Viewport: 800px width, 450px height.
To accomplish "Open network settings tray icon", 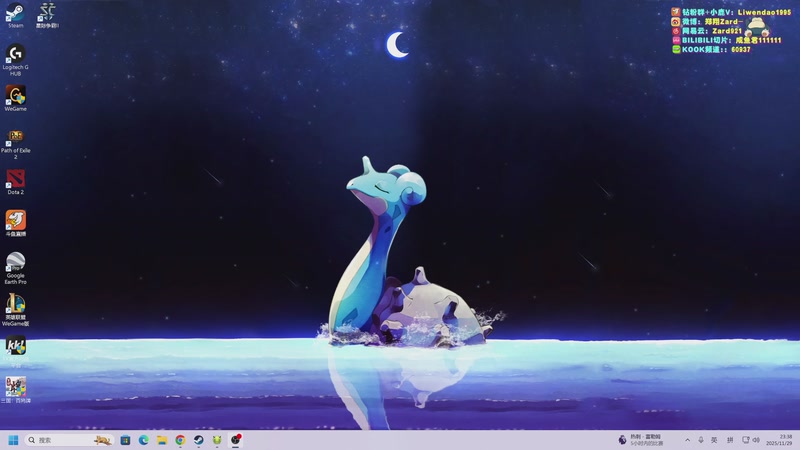I will [x=745, y=440].
